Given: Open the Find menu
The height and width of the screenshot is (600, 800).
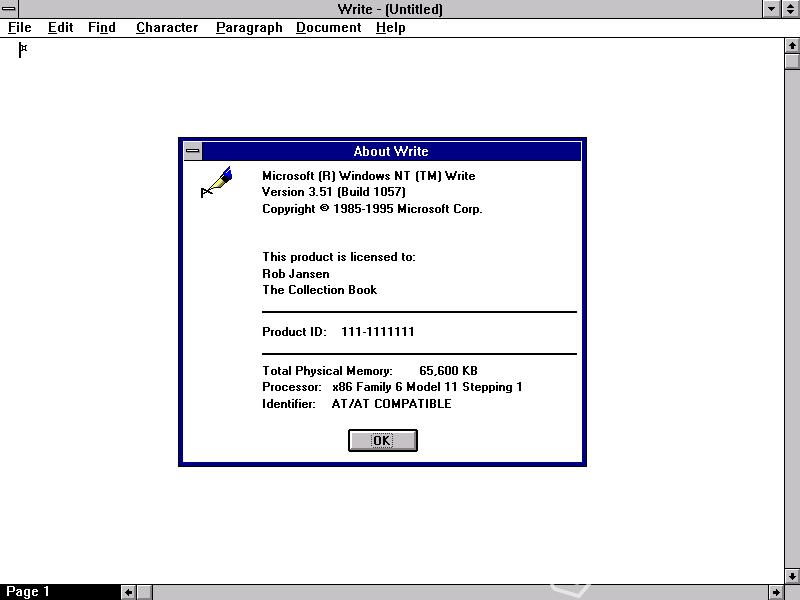Looking at the screenshot, I should coord(102,28).
